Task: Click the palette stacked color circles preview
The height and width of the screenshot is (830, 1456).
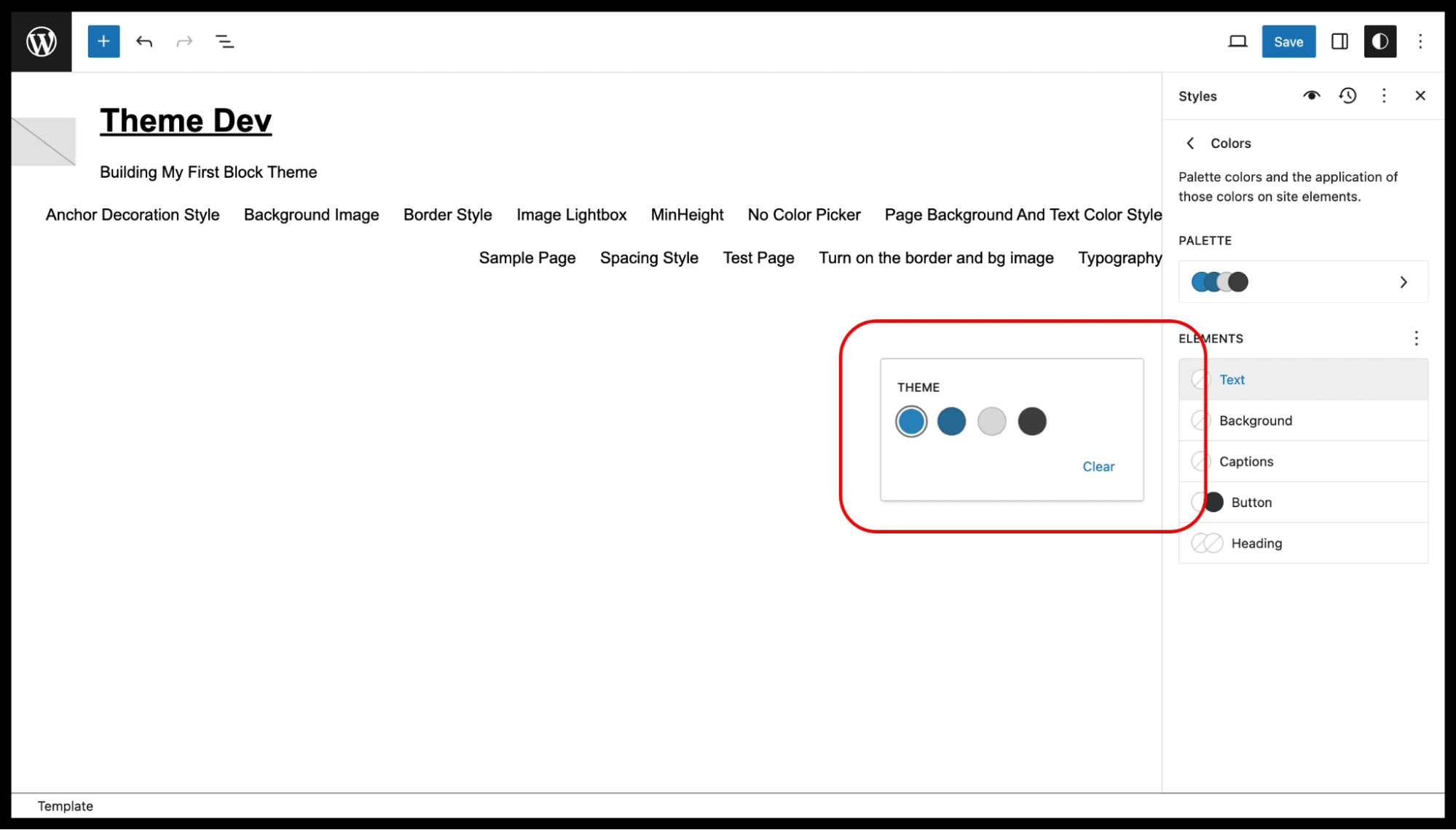Action: (1220, 282)
